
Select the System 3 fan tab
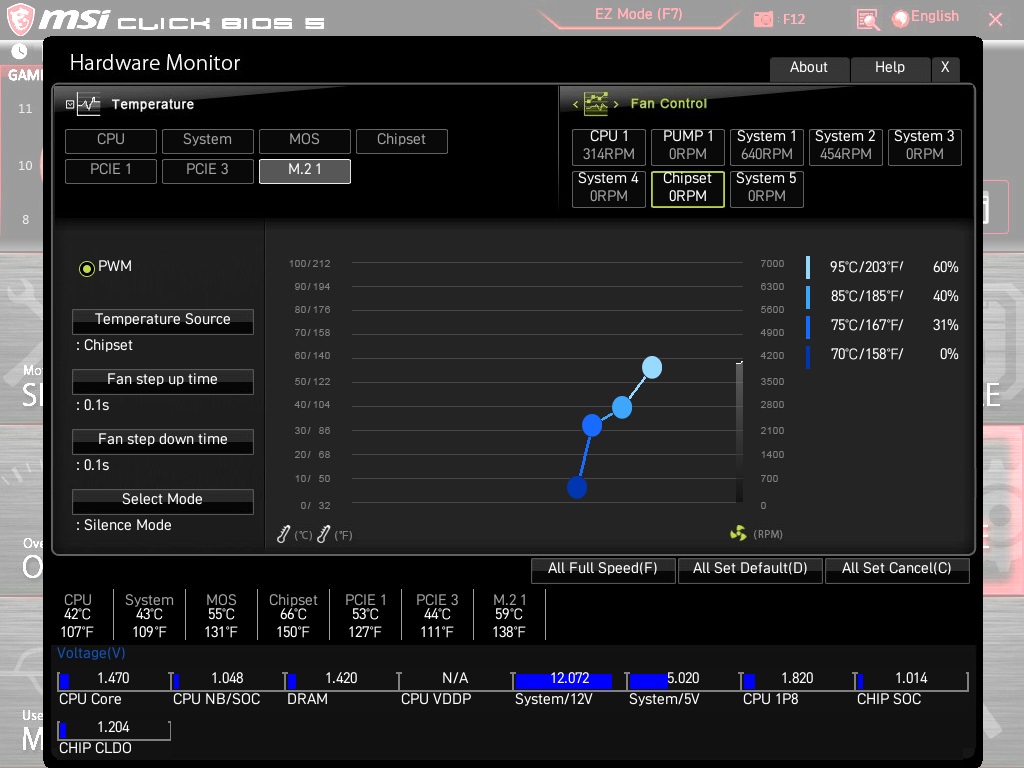(925, 147)
